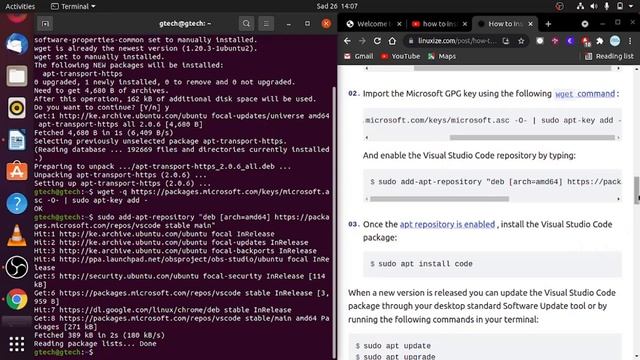
Task: Open Google Chrome from the dock
Action: point(17,299)
